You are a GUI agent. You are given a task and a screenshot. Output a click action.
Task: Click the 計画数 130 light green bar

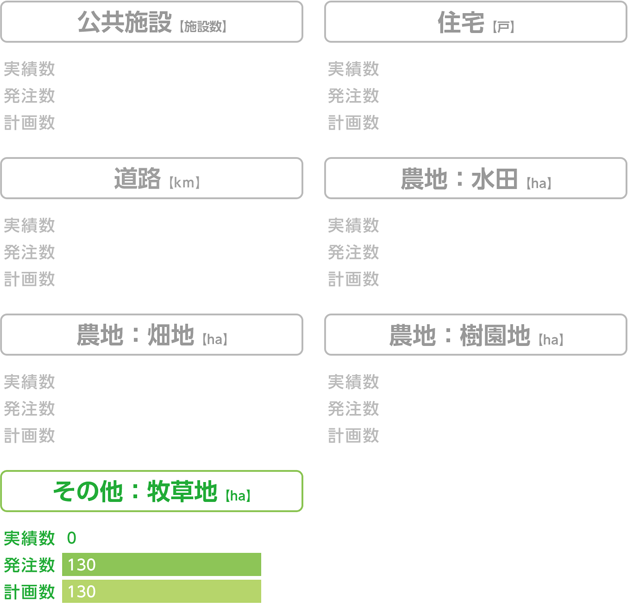161,591
